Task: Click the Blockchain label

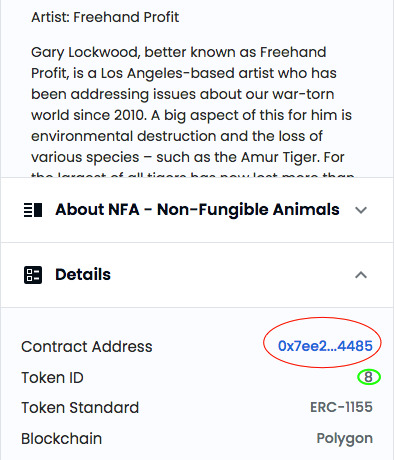Action: pyautogui.click(x=61, y=439)
